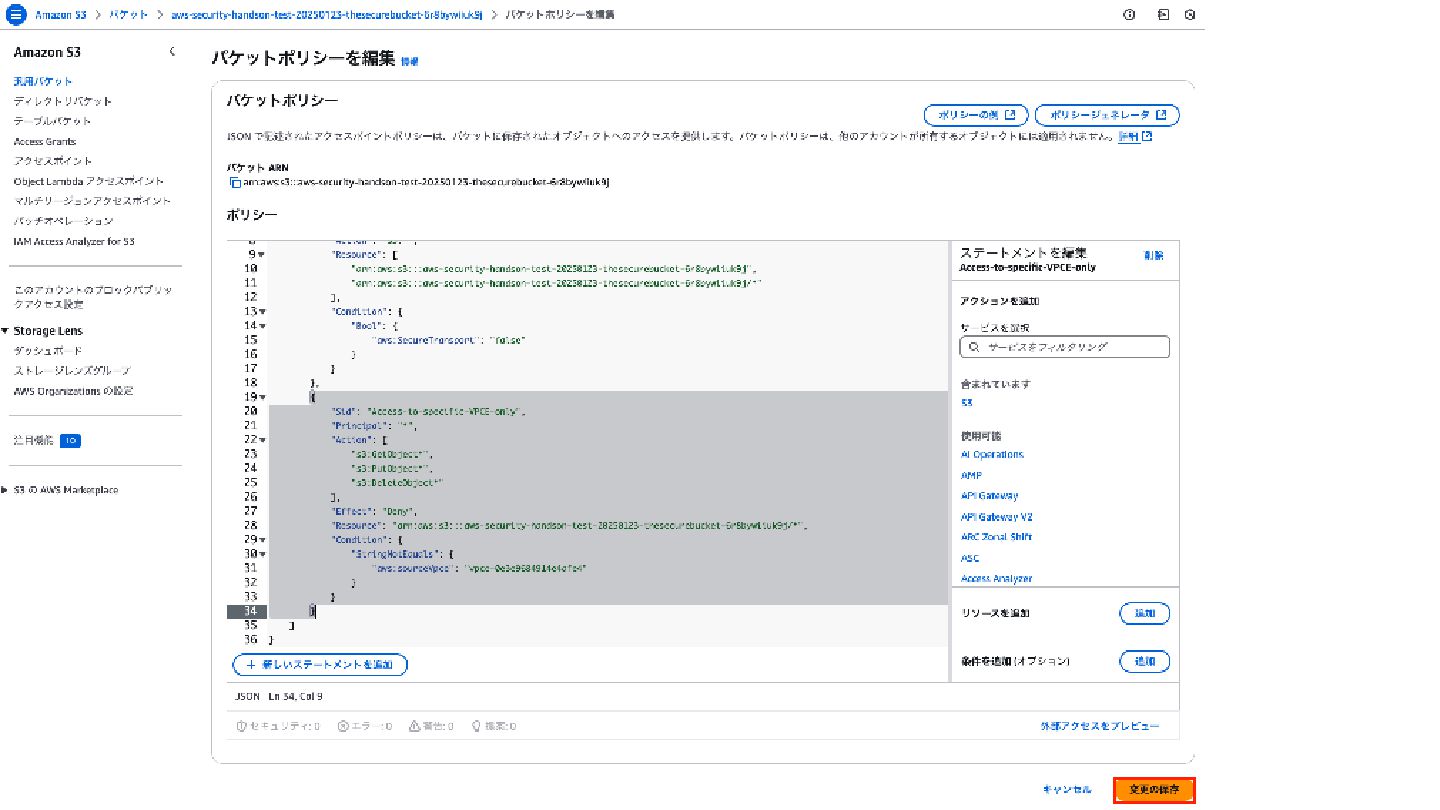Image resolution: width=1440 pixels, height=810 pixels.
Task: Open Object Lambda アクセスポイント in sidebar
Action: tap(89, 181)
